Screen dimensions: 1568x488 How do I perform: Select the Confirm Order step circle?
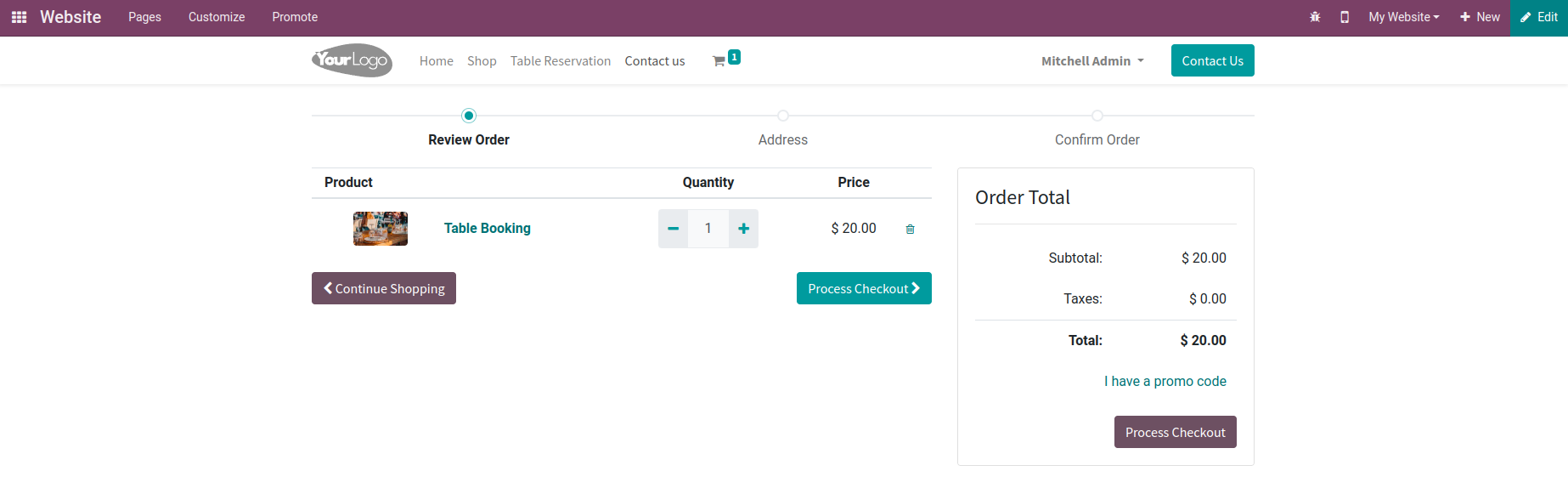1097,116
